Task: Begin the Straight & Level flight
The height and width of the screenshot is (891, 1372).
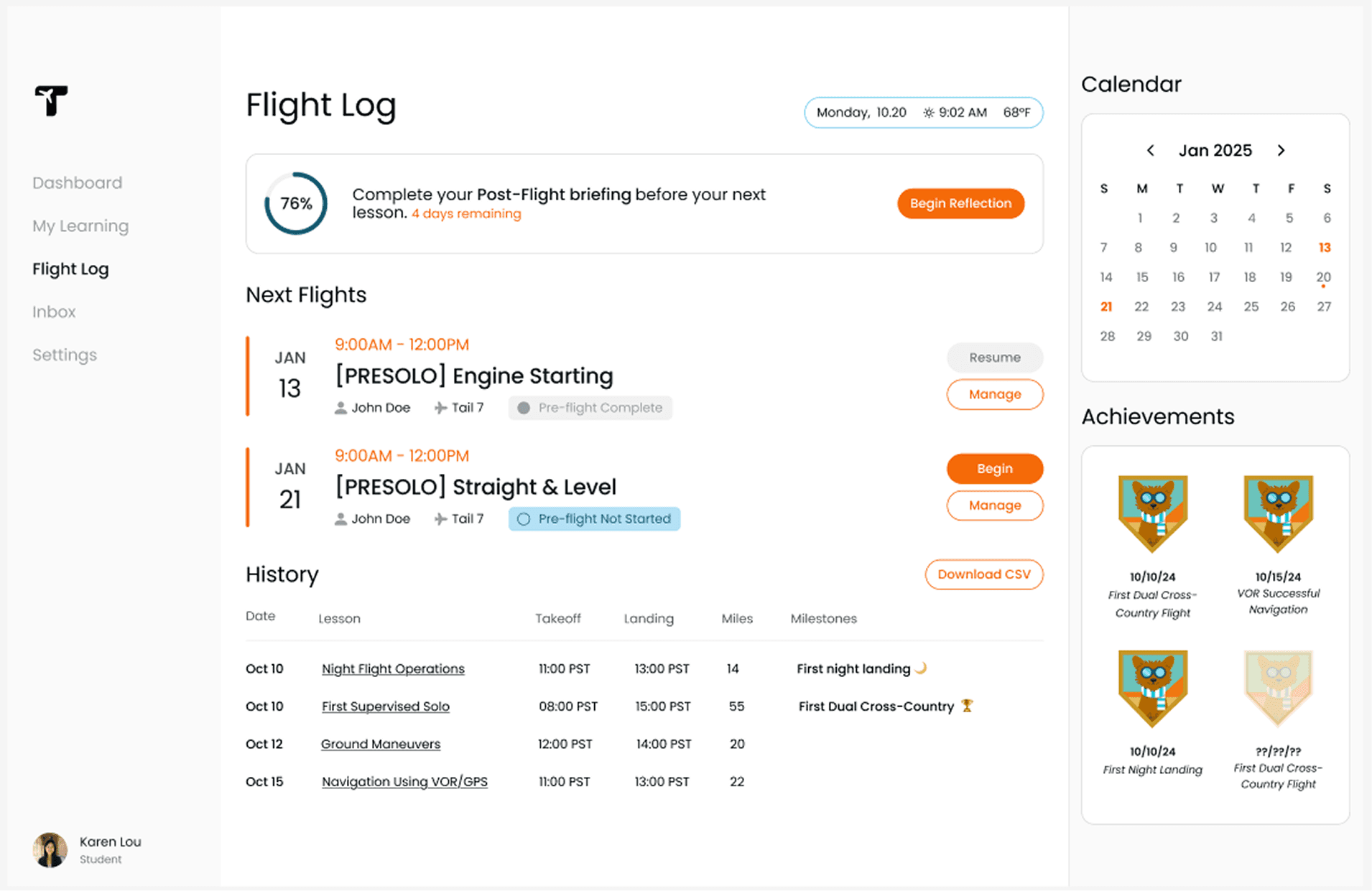Action: (994, 468)
